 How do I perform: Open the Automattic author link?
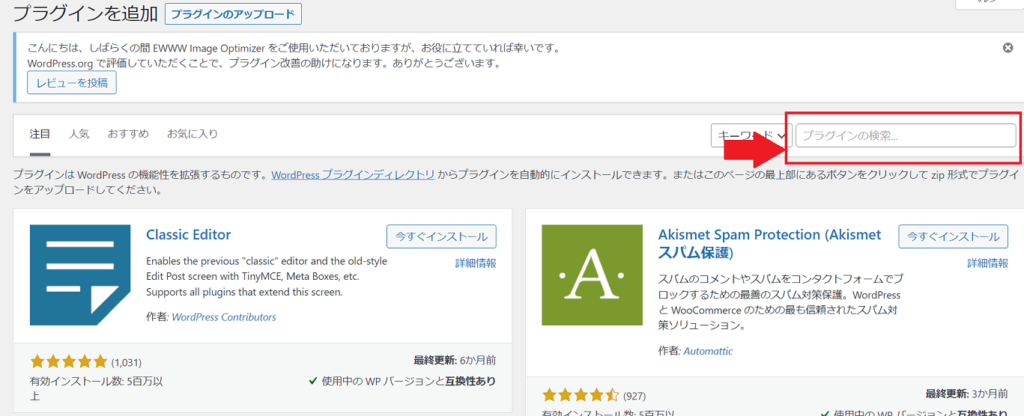tap(708, 351)
